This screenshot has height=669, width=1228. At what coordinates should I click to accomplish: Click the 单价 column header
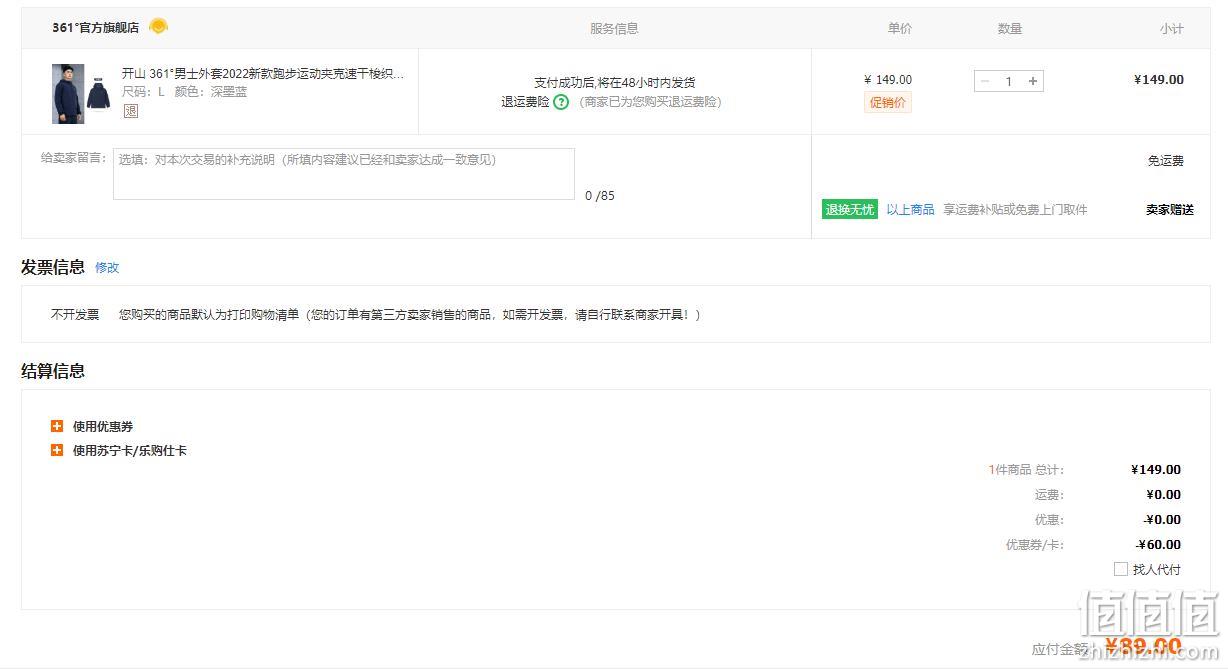pyautogui.click(x=900, y=28)
